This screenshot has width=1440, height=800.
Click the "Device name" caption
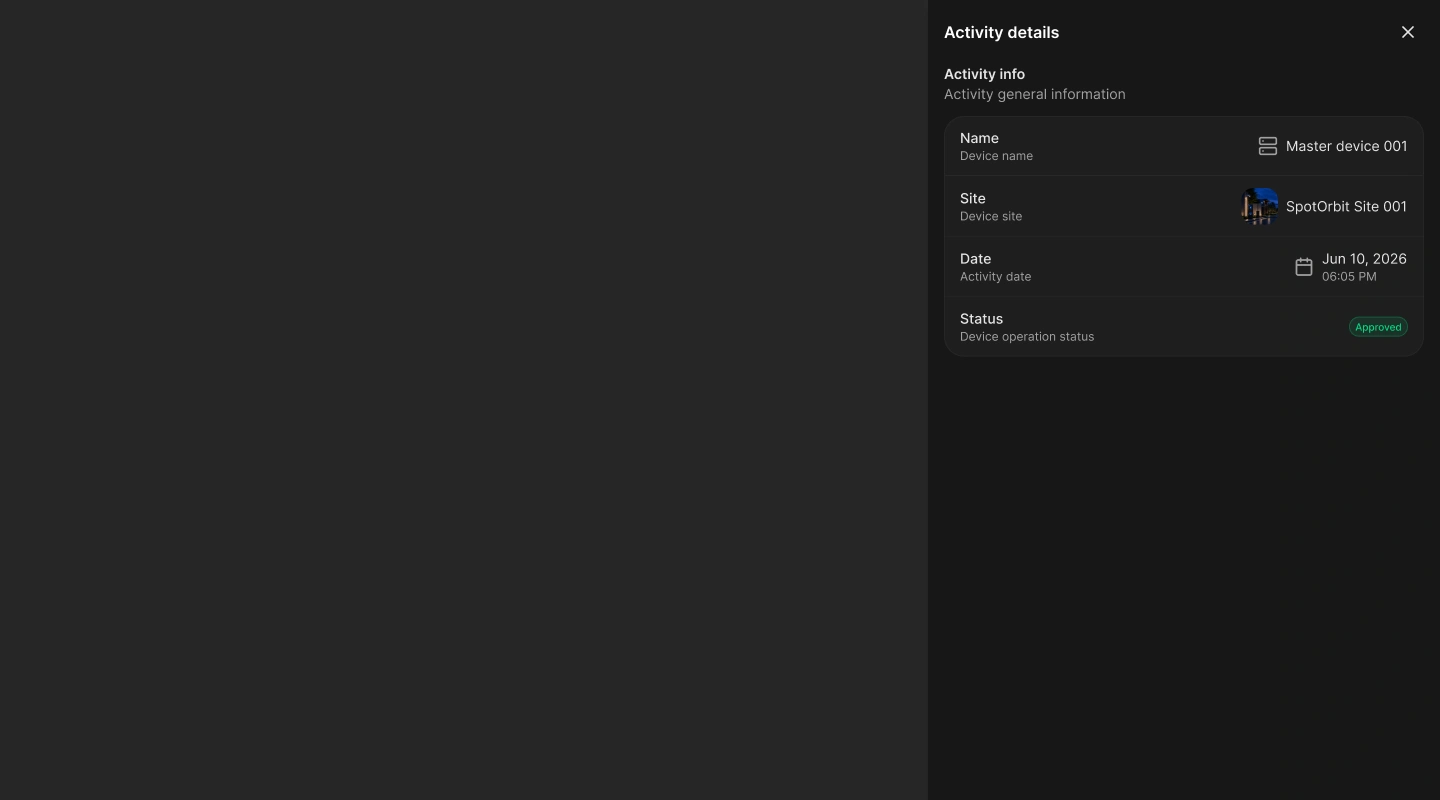(x=996, y=156)
